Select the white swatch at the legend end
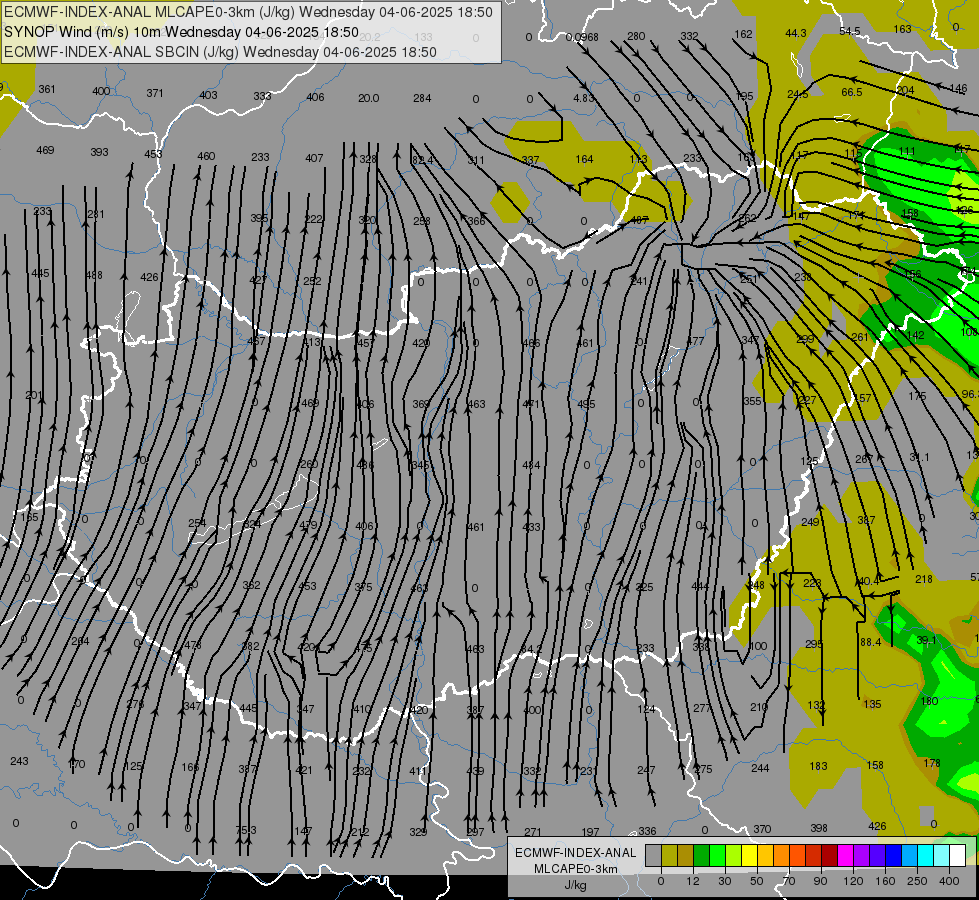The height and width of the screenshot is (900, 979). 957,855
